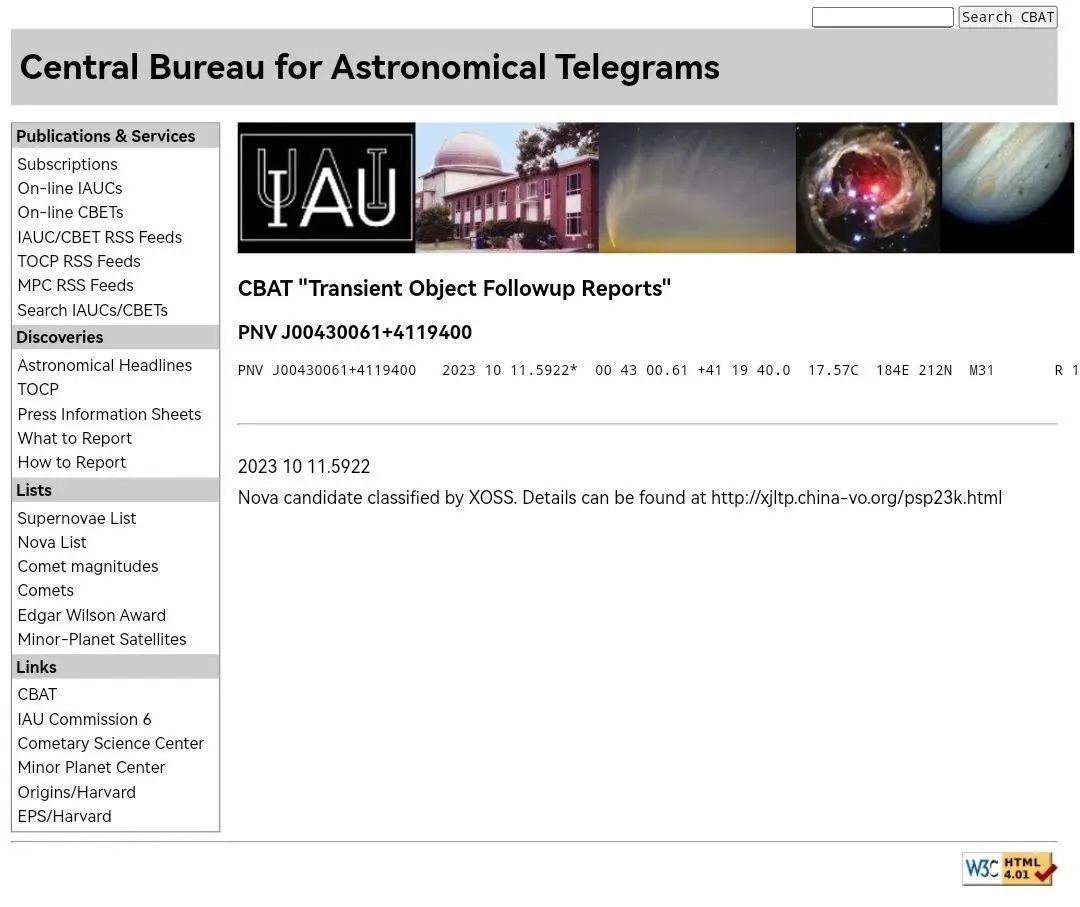
Task: Open What to Report link
Action: coord(74,439)
